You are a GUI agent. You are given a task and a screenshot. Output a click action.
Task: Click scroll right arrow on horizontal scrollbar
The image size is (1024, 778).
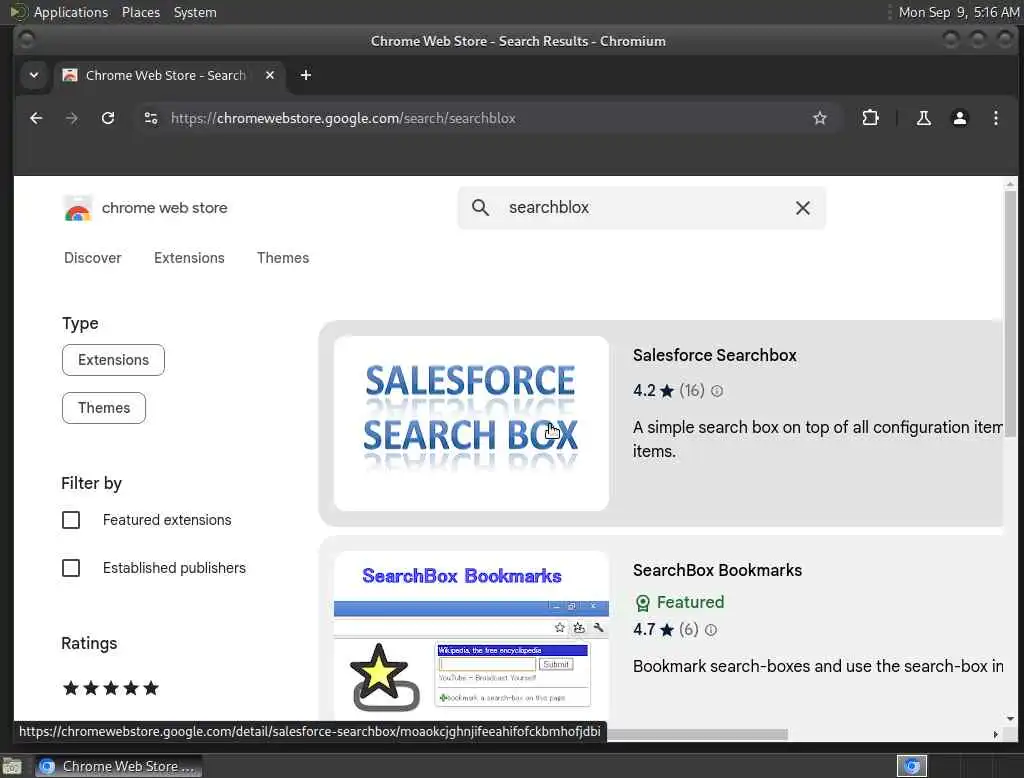point(995,734)
